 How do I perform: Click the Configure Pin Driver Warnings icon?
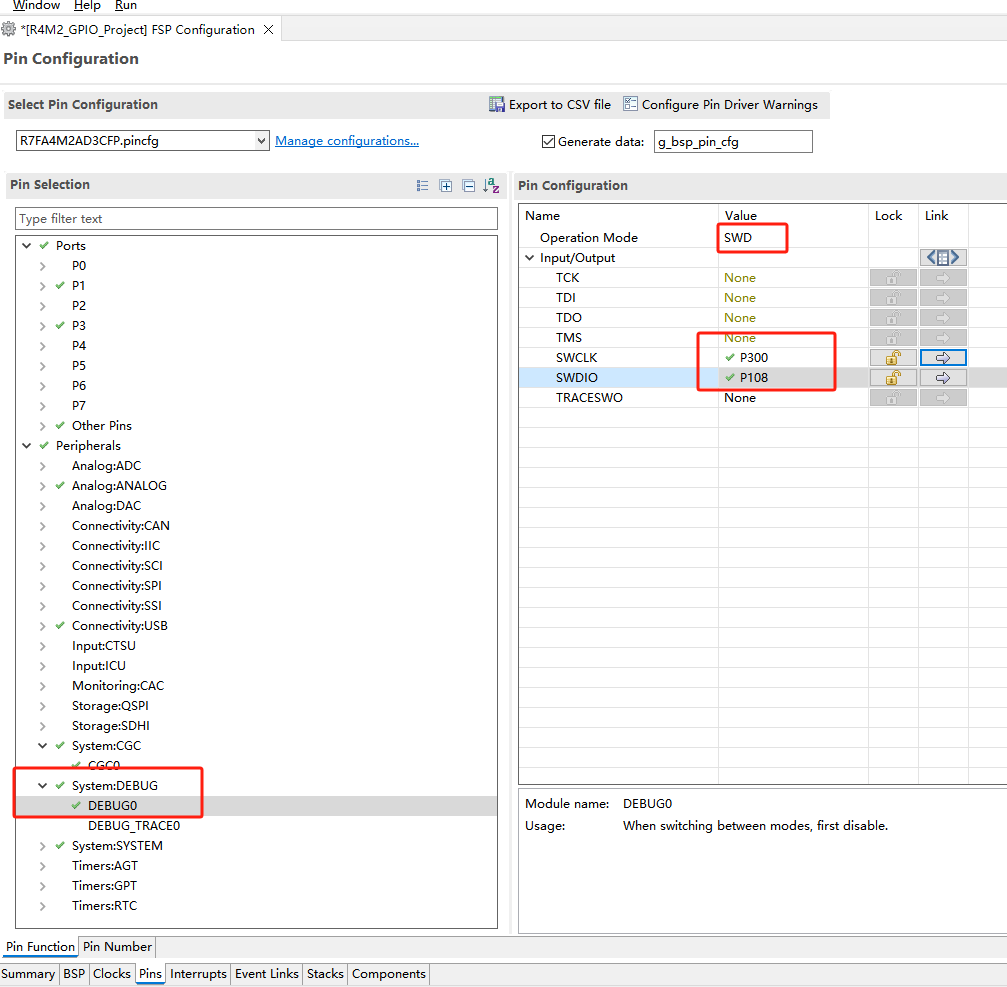point(630,104)
